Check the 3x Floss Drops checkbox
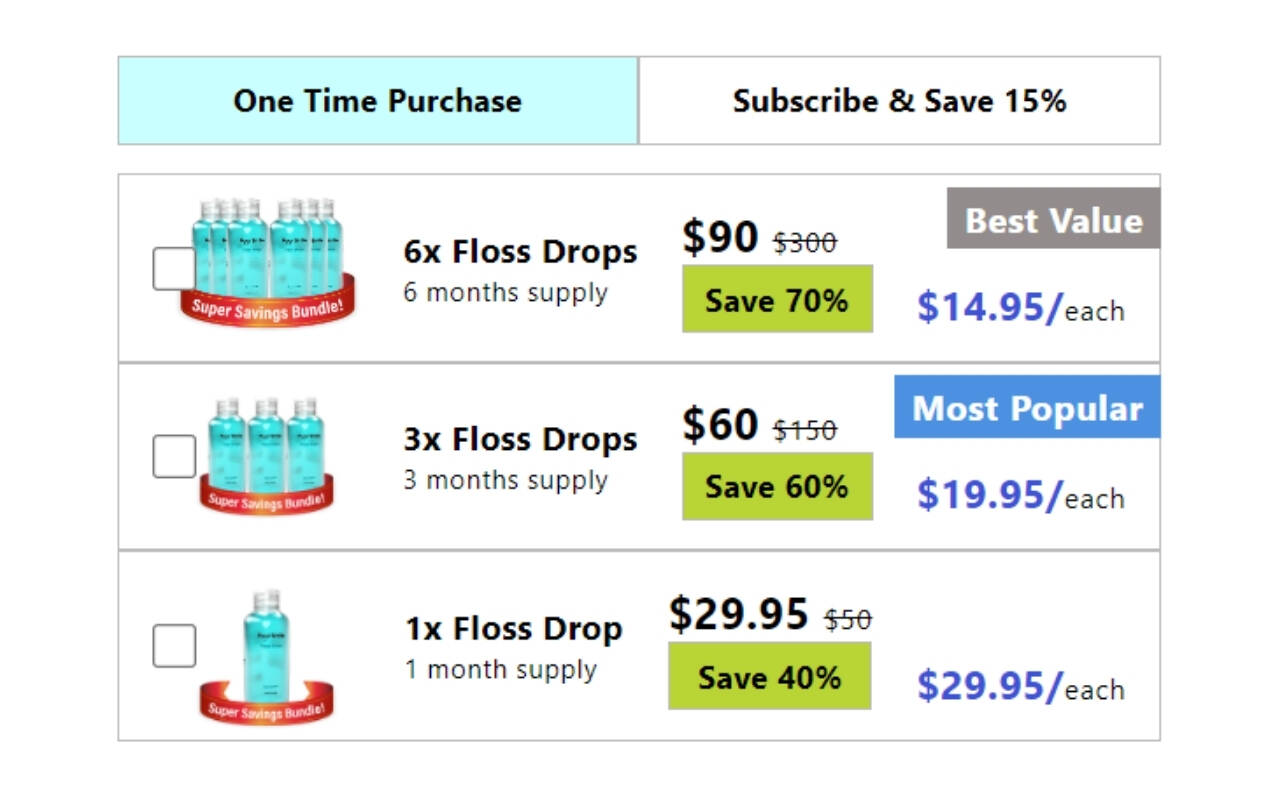 [x=174, y=456]
